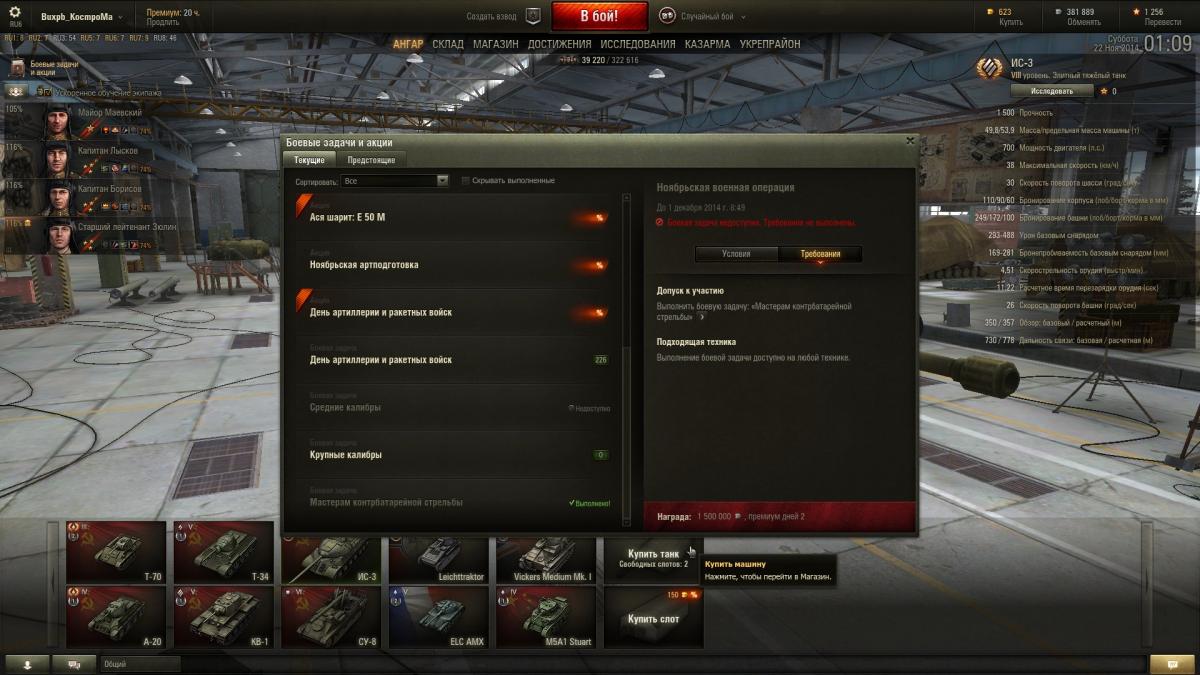Click the random battle mode icon
This screenshot has width=1200, height=675.
(x=667, y=16)
